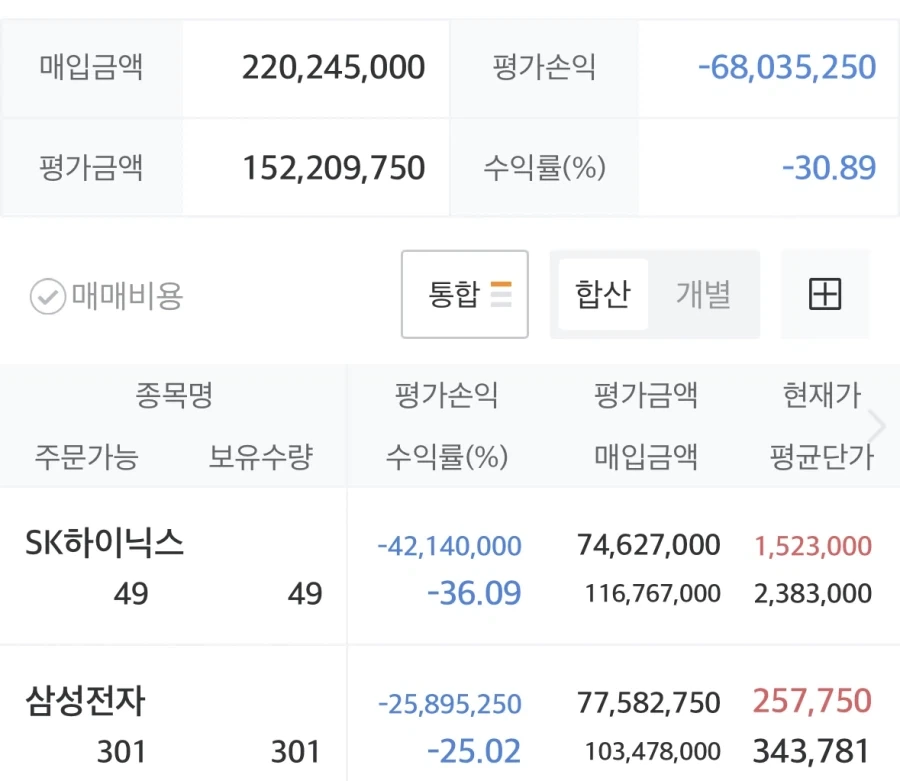Open the 통합 account dropdown

465,294
